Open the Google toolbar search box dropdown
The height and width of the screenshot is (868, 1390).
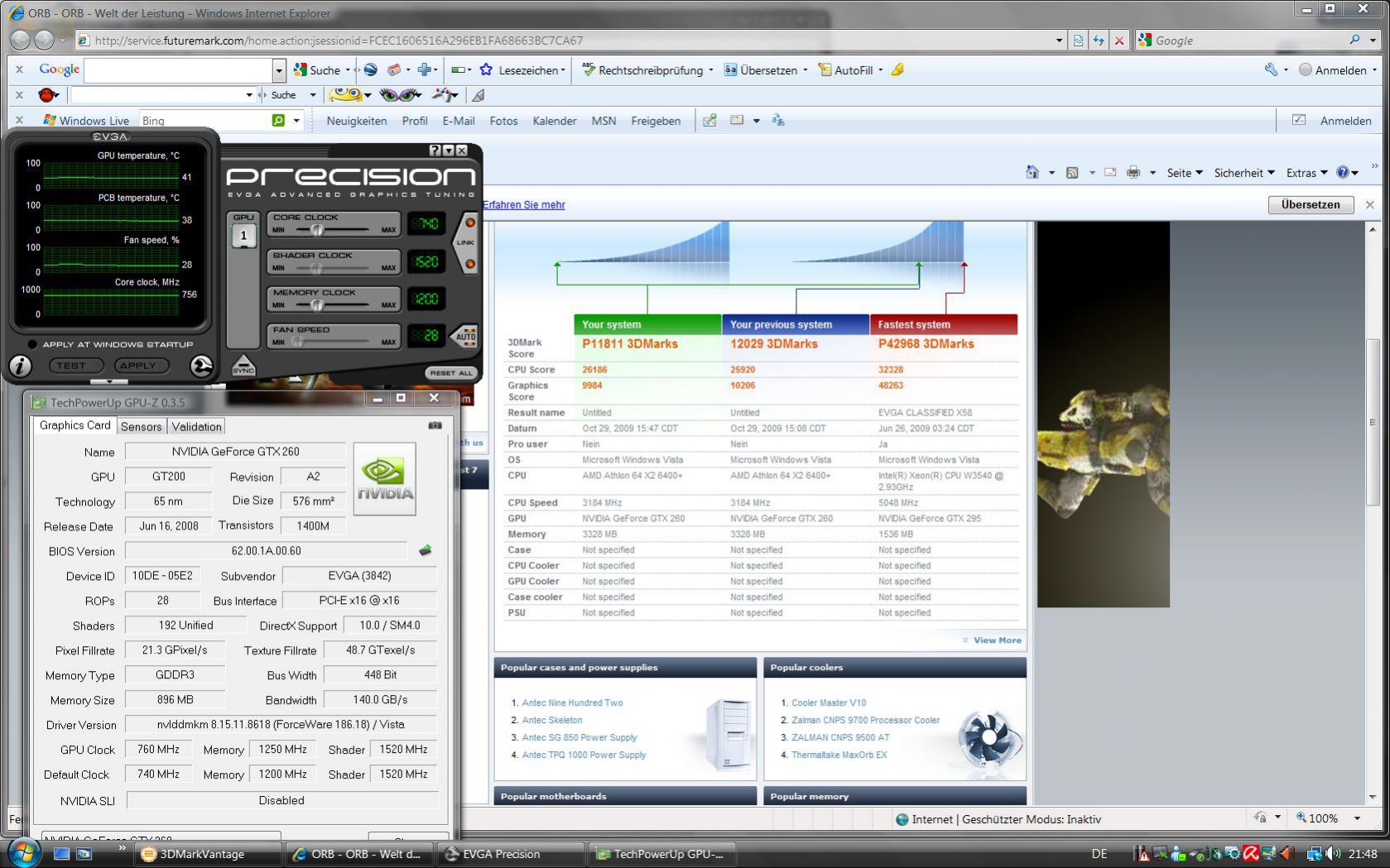[x=279, y=70]
